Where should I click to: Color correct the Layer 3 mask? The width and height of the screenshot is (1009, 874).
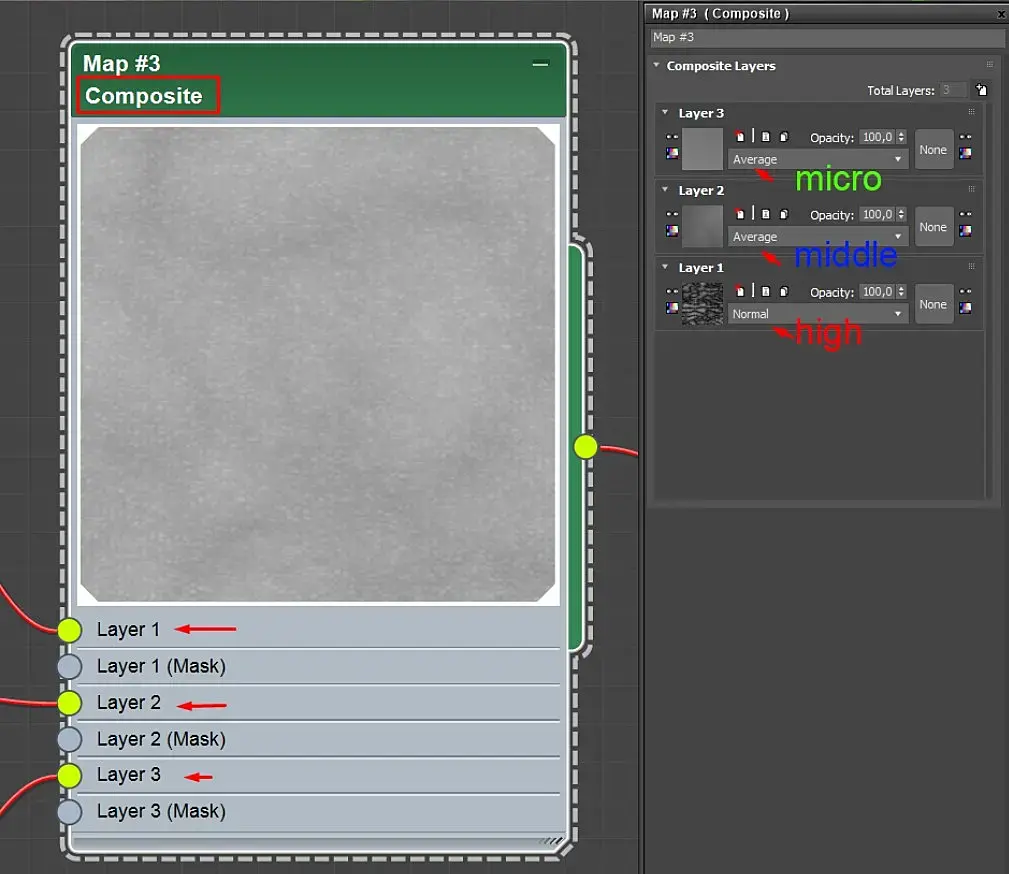pos(965,153)
